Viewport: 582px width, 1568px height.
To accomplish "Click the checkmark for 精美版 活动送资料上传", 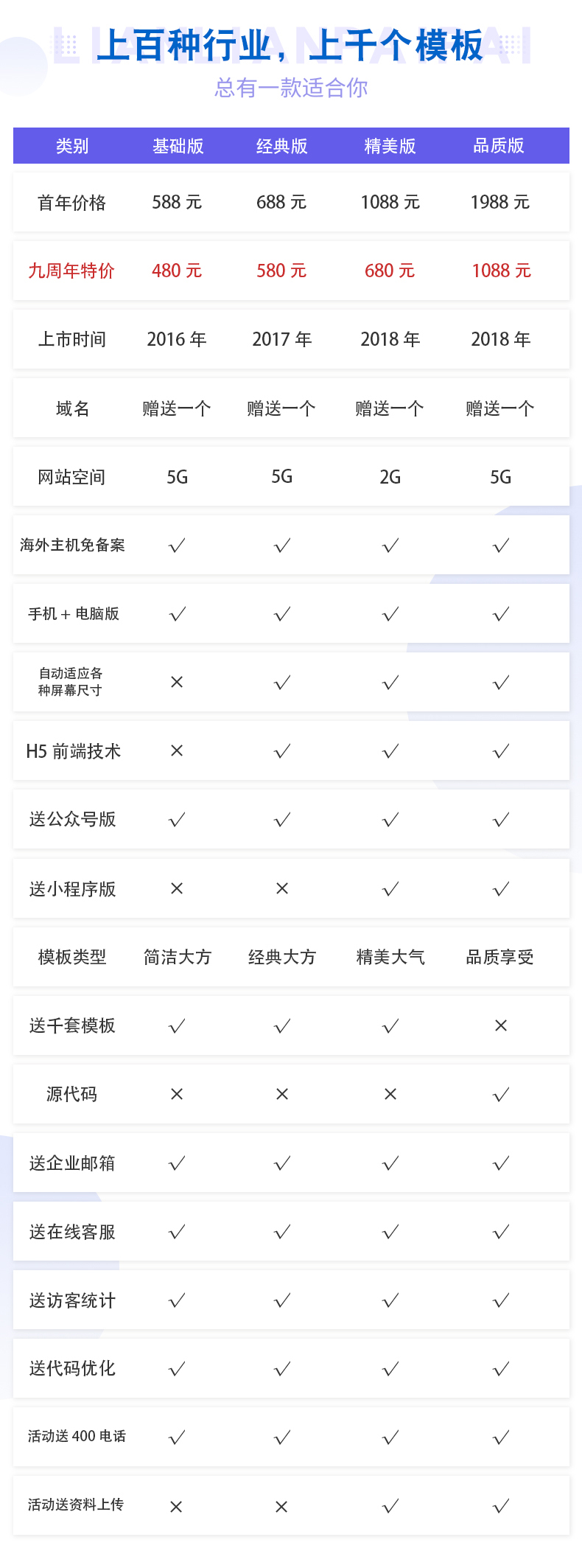I will (x=390, y=1506).
